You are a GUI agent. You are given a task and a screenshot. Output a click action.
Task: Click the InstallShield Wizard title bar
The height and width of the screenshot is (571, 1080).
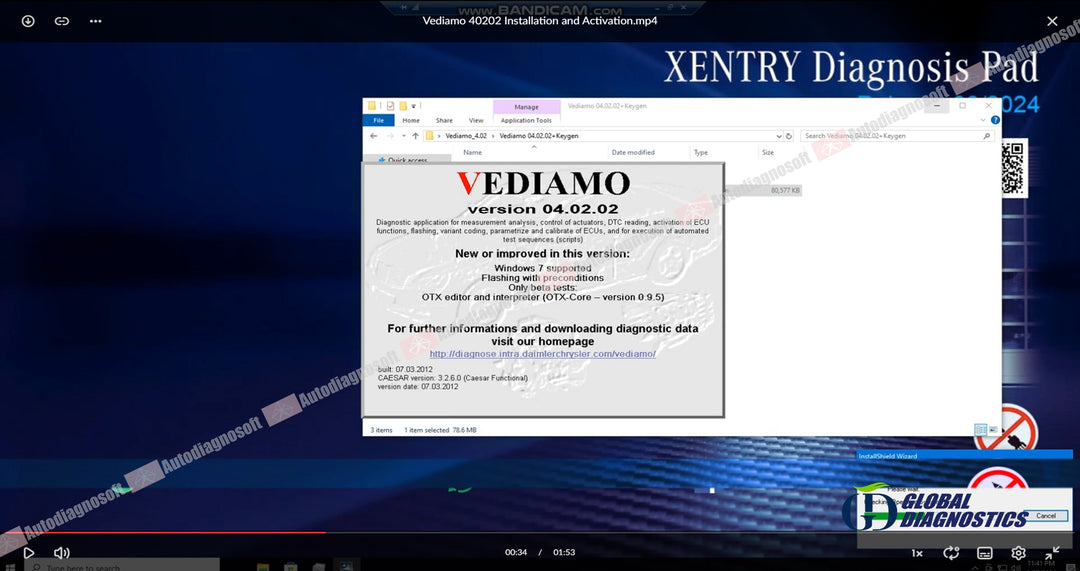click(964, 456)
